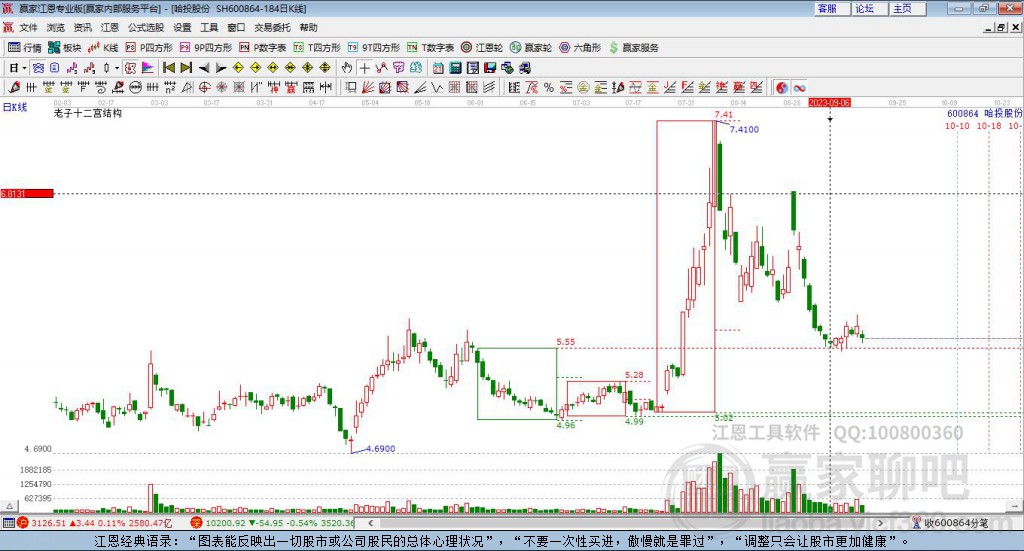Click the 老子十二宫结构 label

[x=88, y=113]
